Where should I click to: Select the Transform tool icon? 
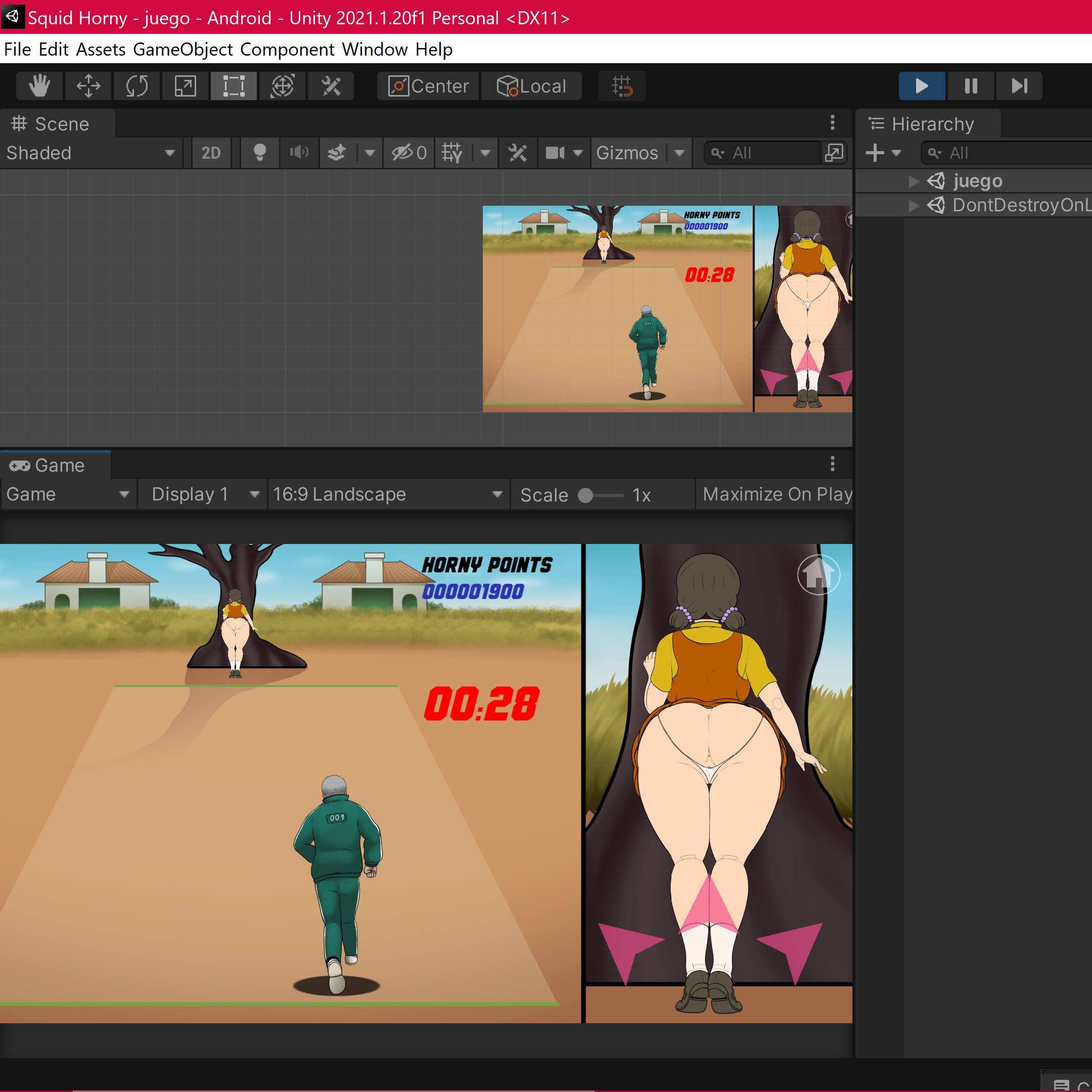tap(282, 86)
